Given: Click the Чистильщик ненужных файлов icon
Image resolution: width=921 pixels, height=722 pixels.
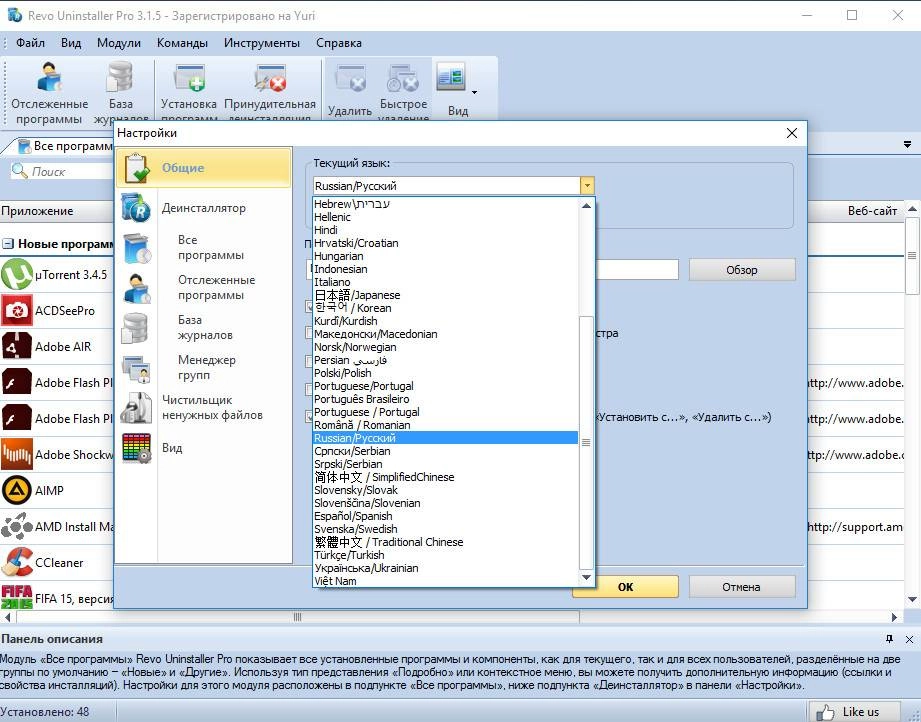Looking at the screenshot, I should (136, 407).
